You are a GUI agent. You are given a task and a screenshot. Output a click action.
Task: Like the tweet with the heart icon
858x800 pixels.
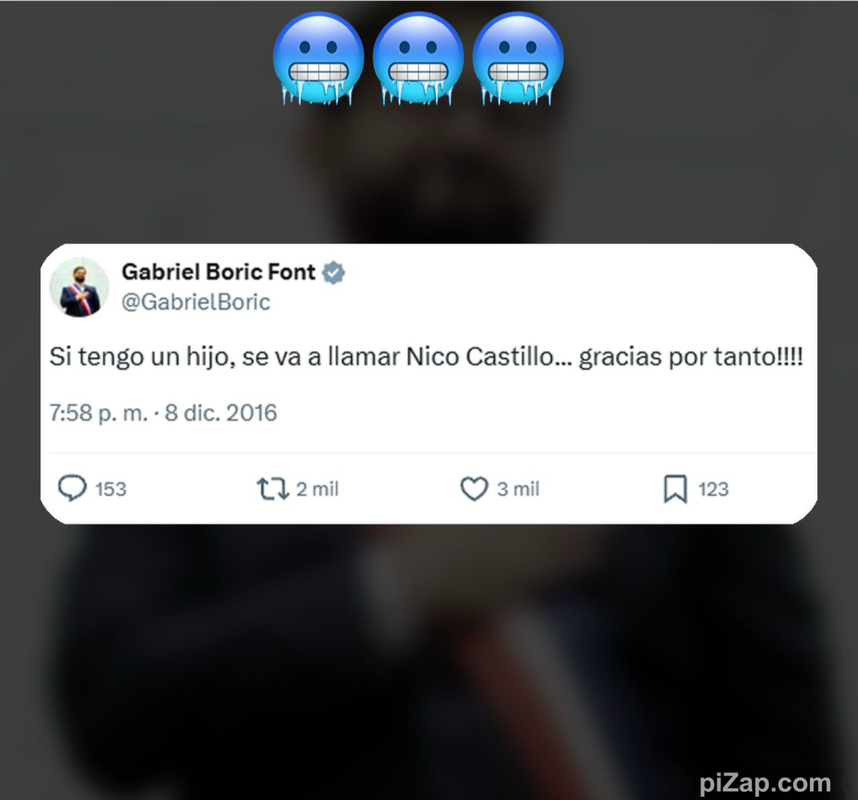474,489
